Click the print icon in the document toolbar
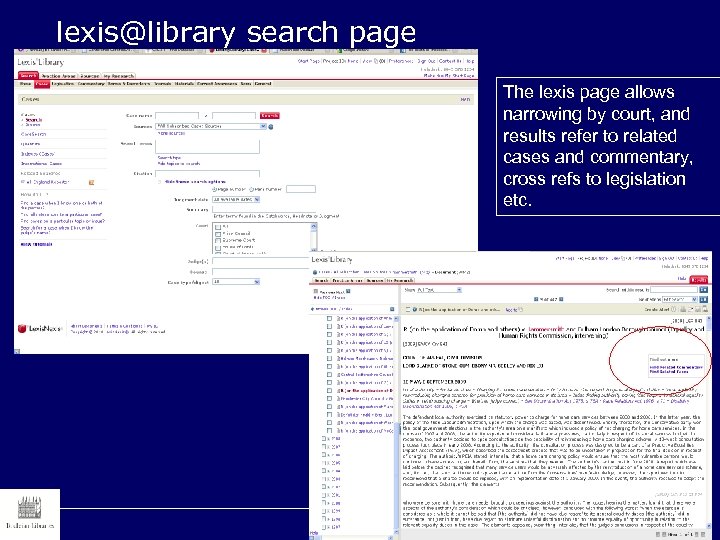 click(683, 310)
